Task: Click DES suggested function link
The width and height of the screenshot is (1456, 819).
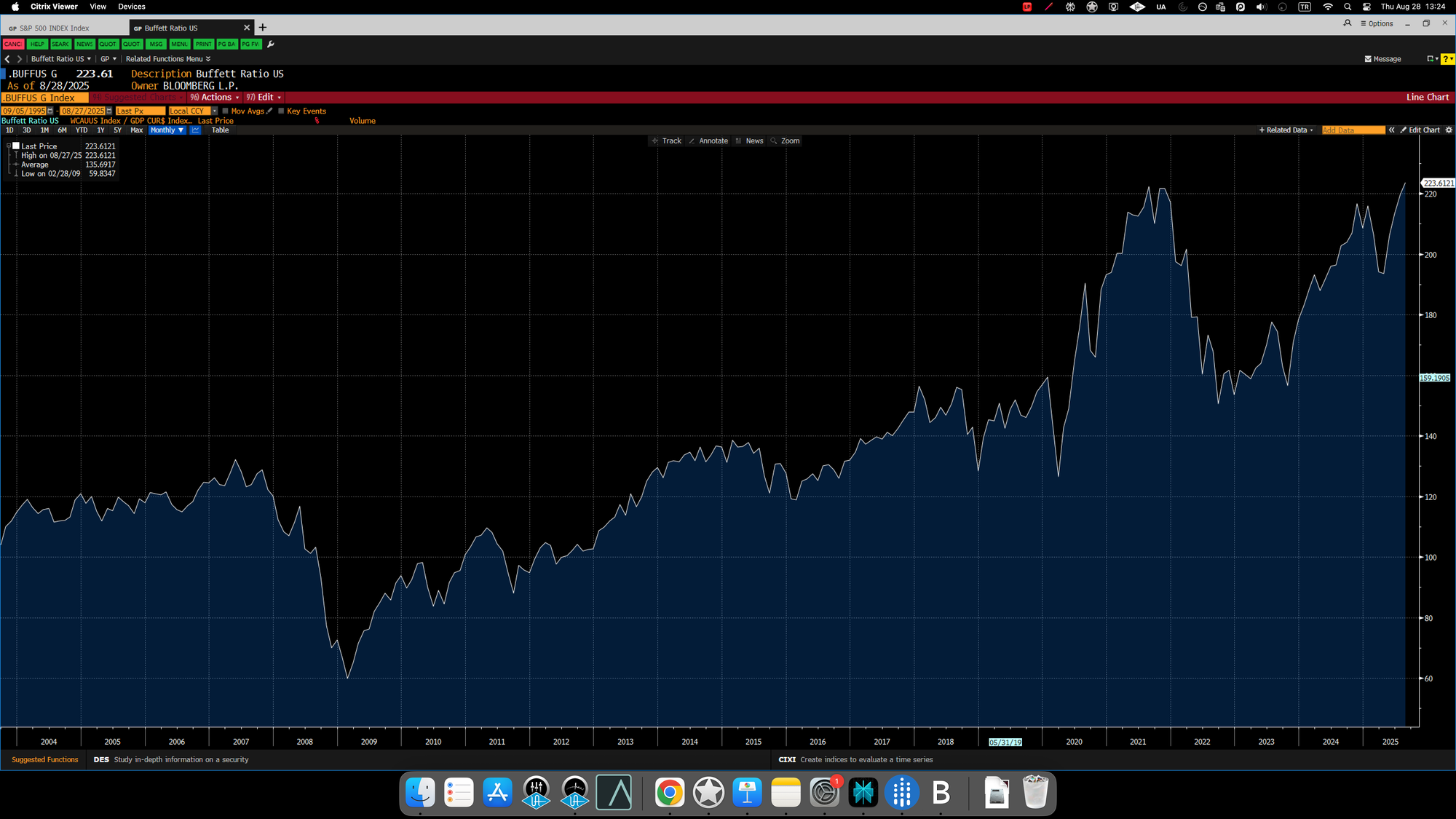Action: 171,759
